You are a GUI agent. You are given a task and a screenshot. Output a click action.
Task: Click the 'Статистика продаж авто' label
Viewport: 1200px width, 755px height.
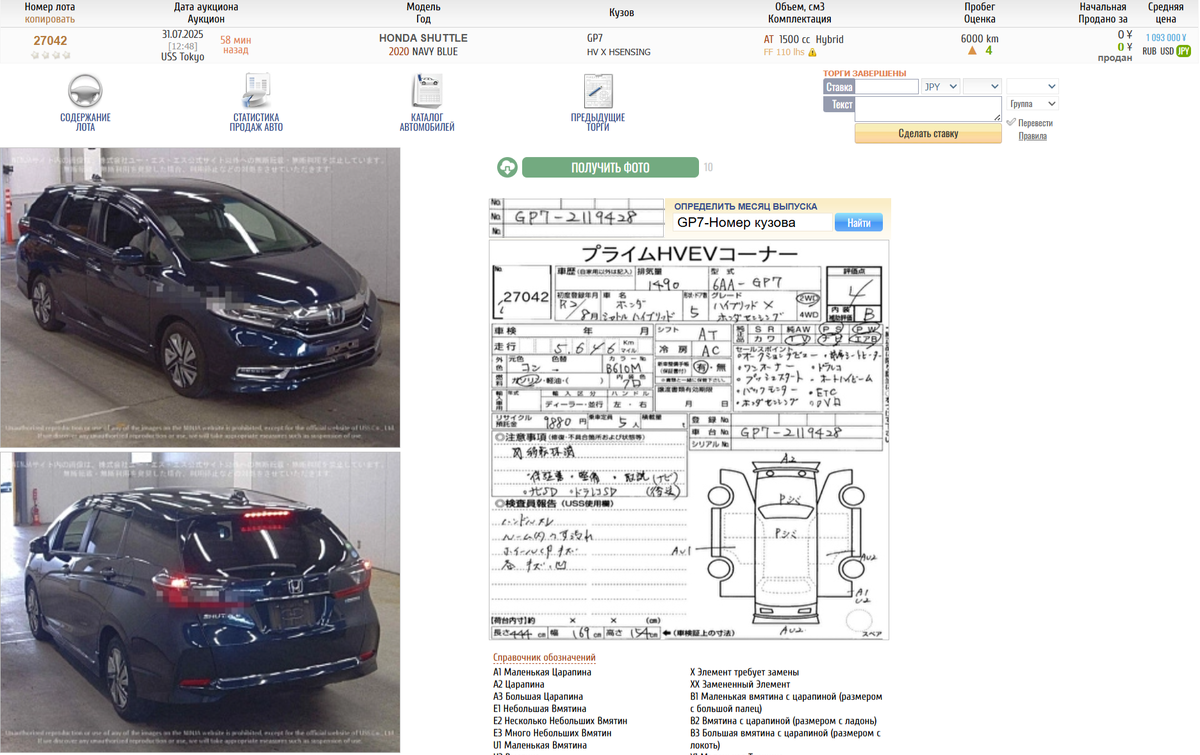(x=256, y=122)
